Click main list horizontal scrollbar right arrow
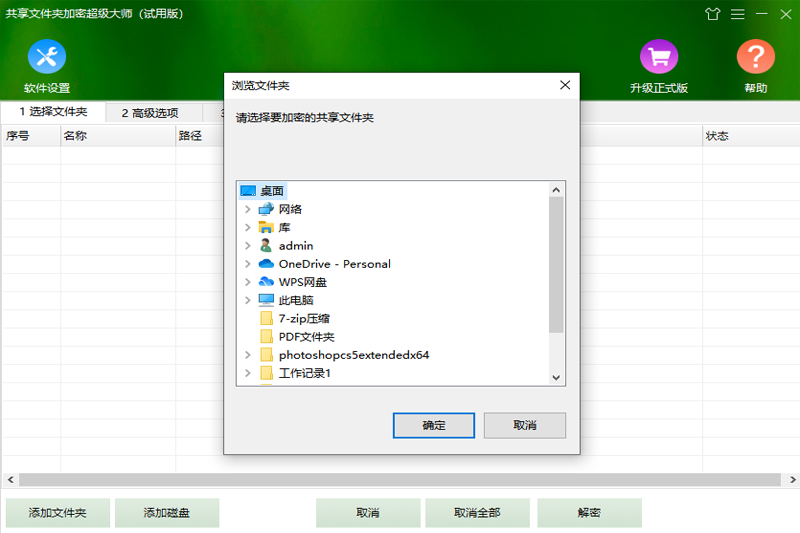 pos(792,479)
